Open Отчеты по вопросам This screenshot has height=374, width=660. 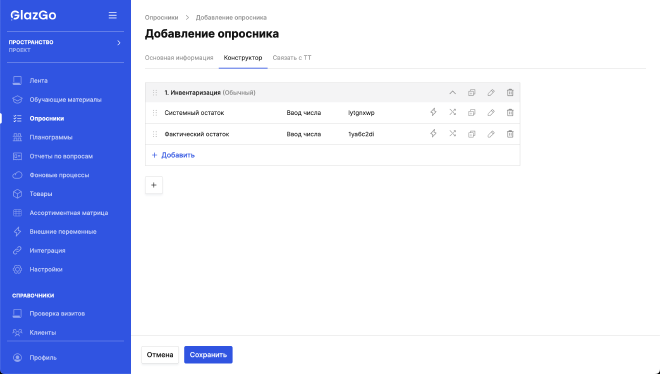pyautogui.click(x=61, y=156)
